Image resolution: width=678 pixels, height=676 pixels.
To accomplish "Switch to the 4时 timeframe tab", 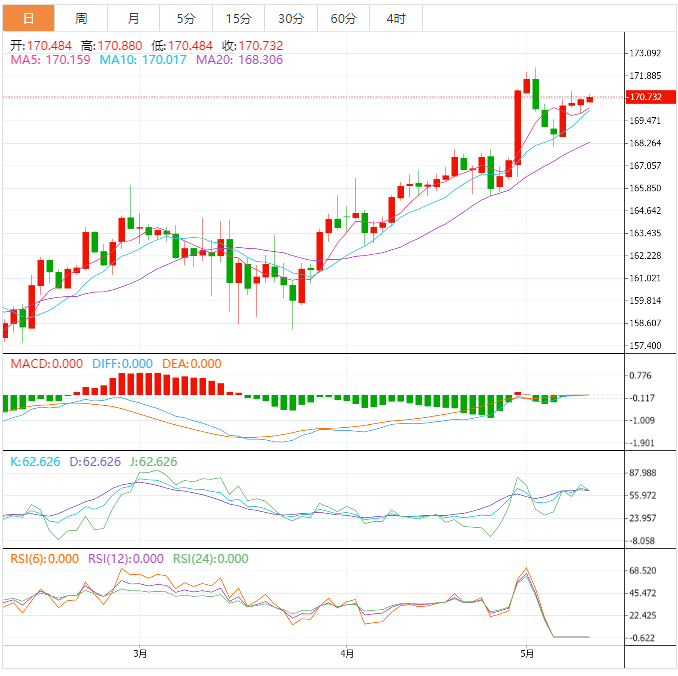I will click(395, 18).
